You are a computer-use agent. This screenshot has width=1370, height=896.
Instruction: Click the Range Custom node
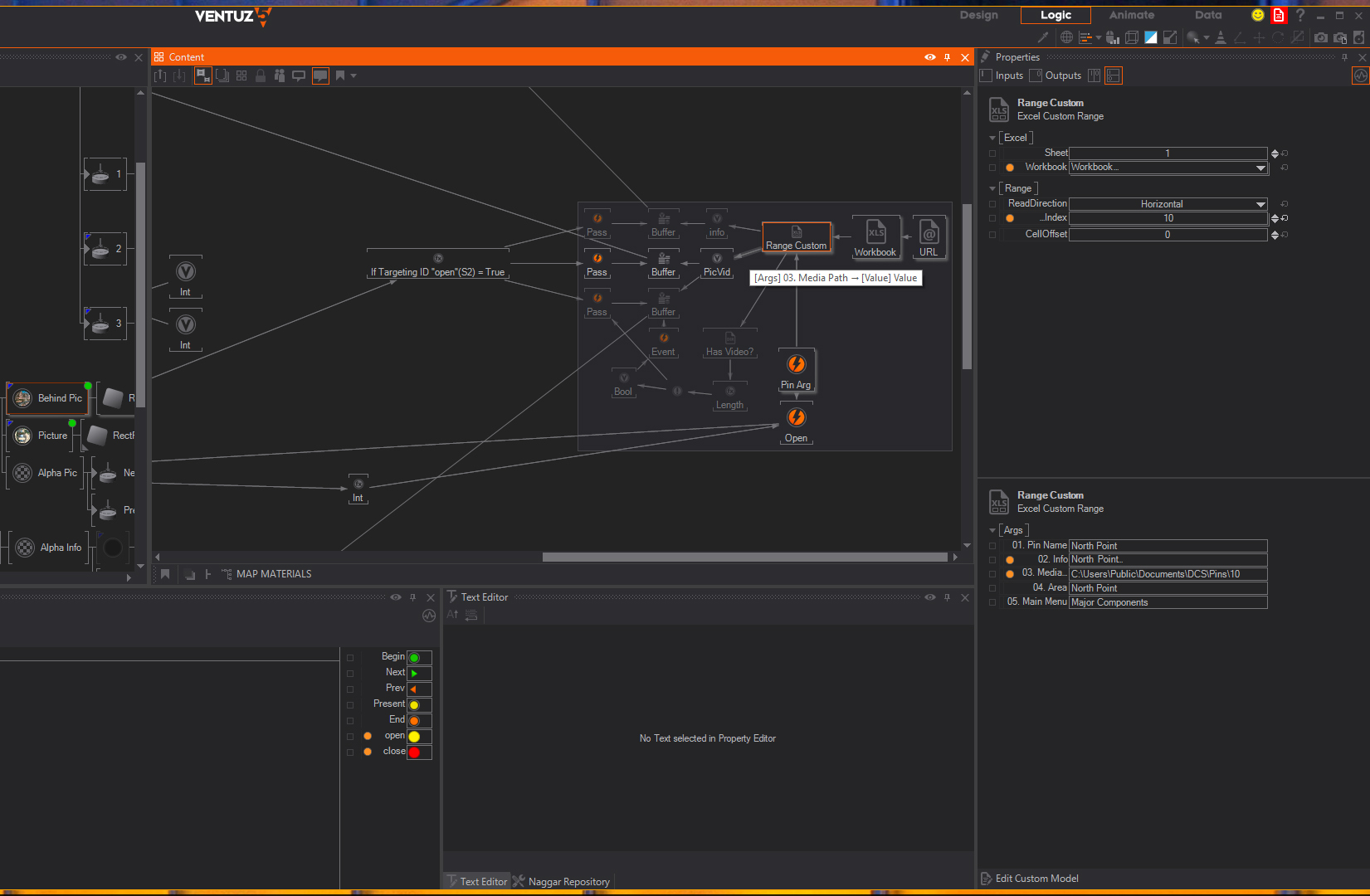click(x=796, y=237)
